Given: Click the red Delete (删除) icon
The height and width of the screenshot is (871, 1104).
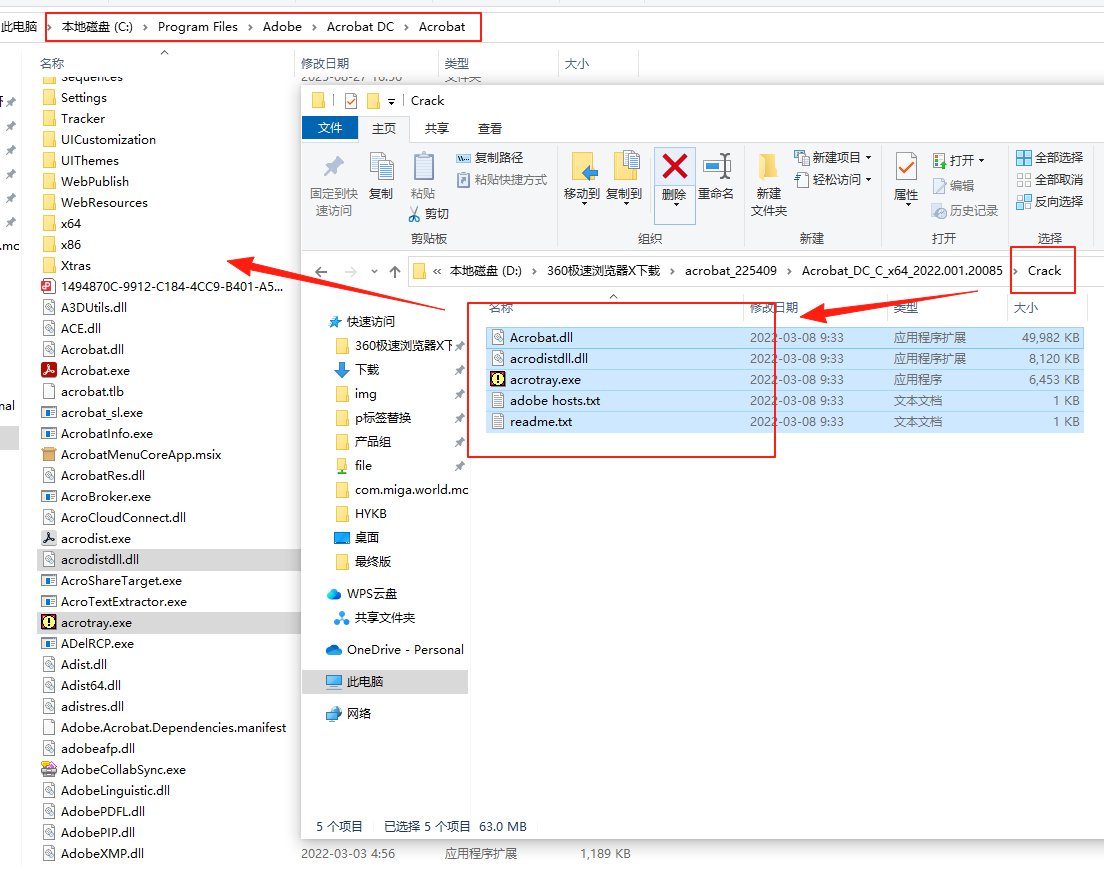Looking at the screenshot, I should pos(675,167).
